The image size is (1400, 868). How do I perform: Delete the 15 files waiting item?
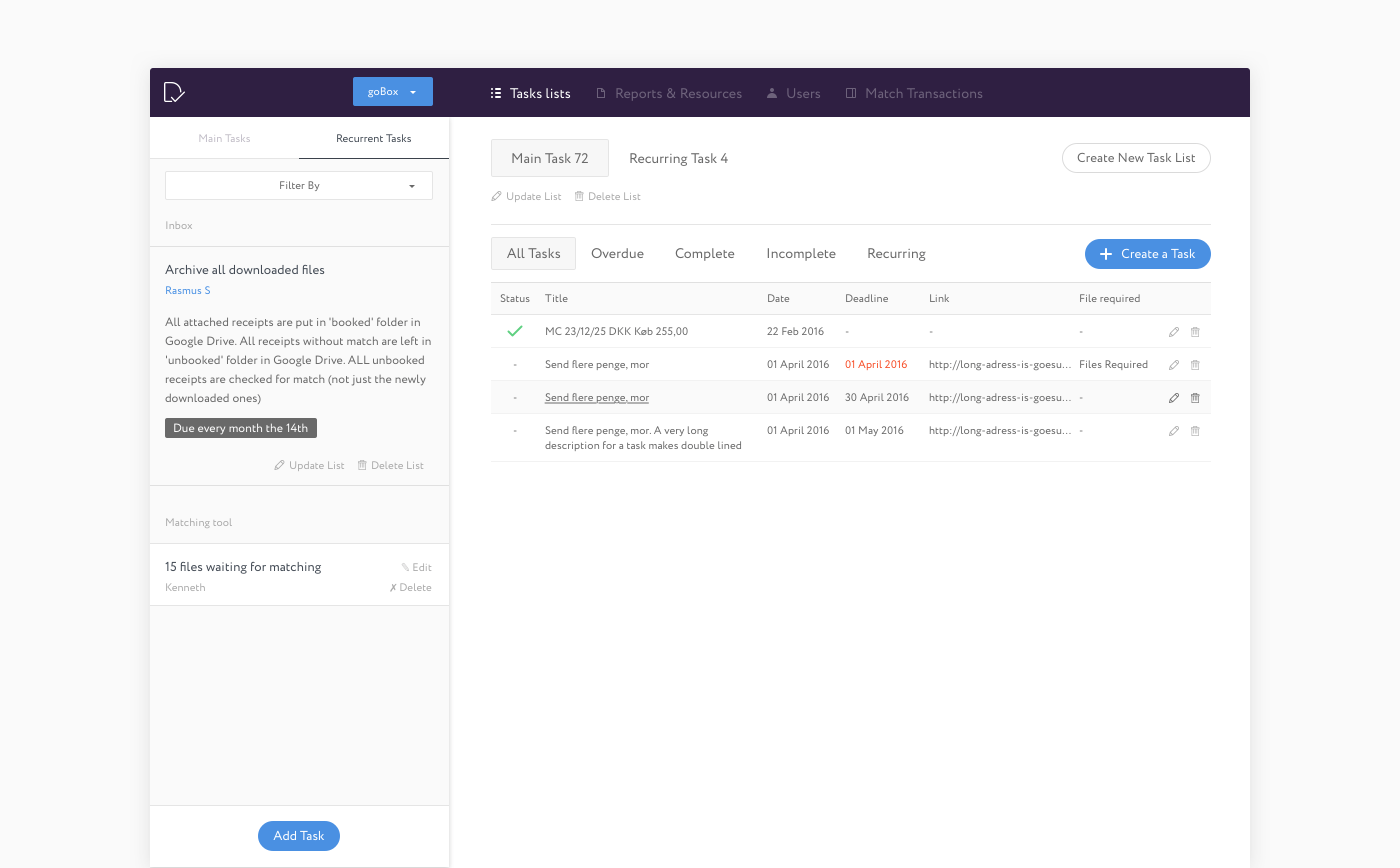[x=410, y=587]
